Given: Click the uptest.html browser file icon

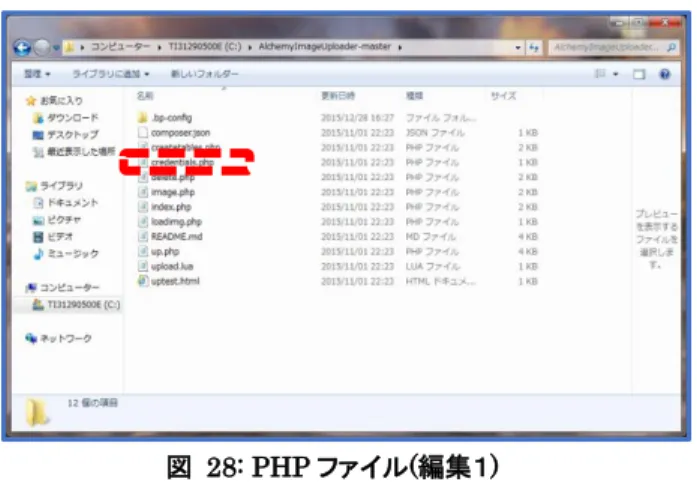Looking at the screenshot, I should [143, 281].
